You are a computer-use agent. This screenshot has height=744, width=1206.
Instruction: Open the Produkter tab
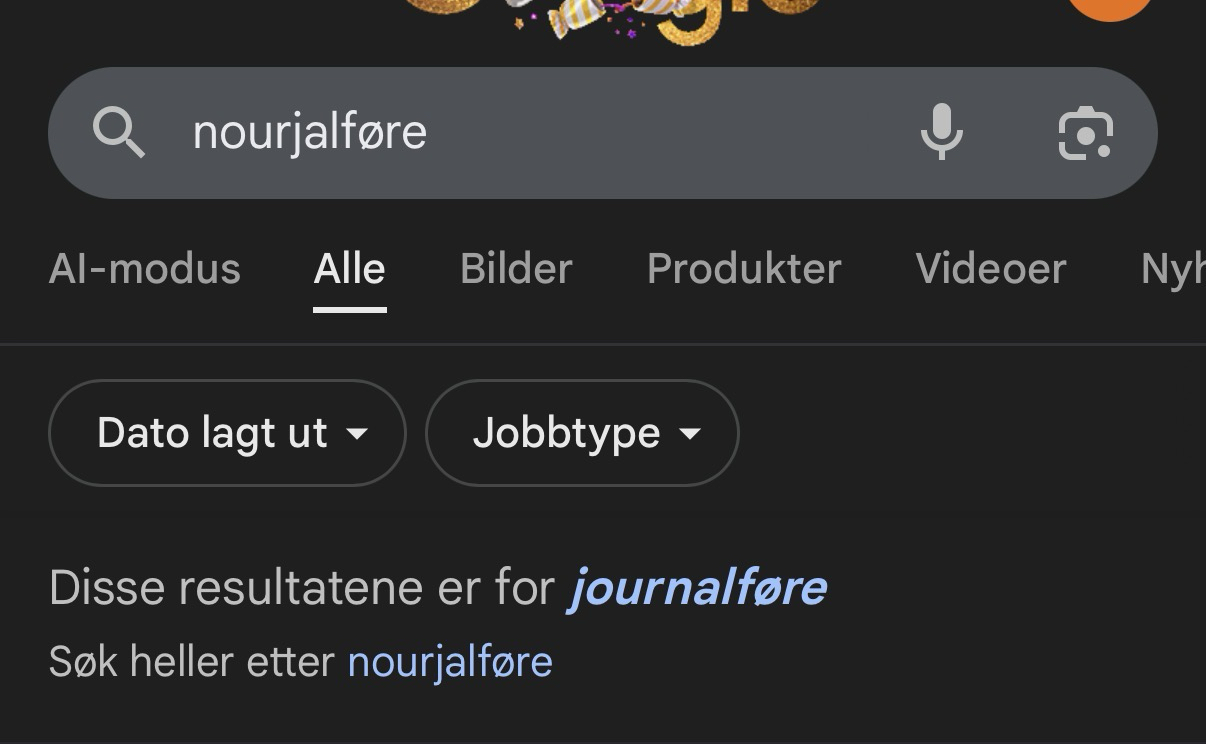[744, 269]
